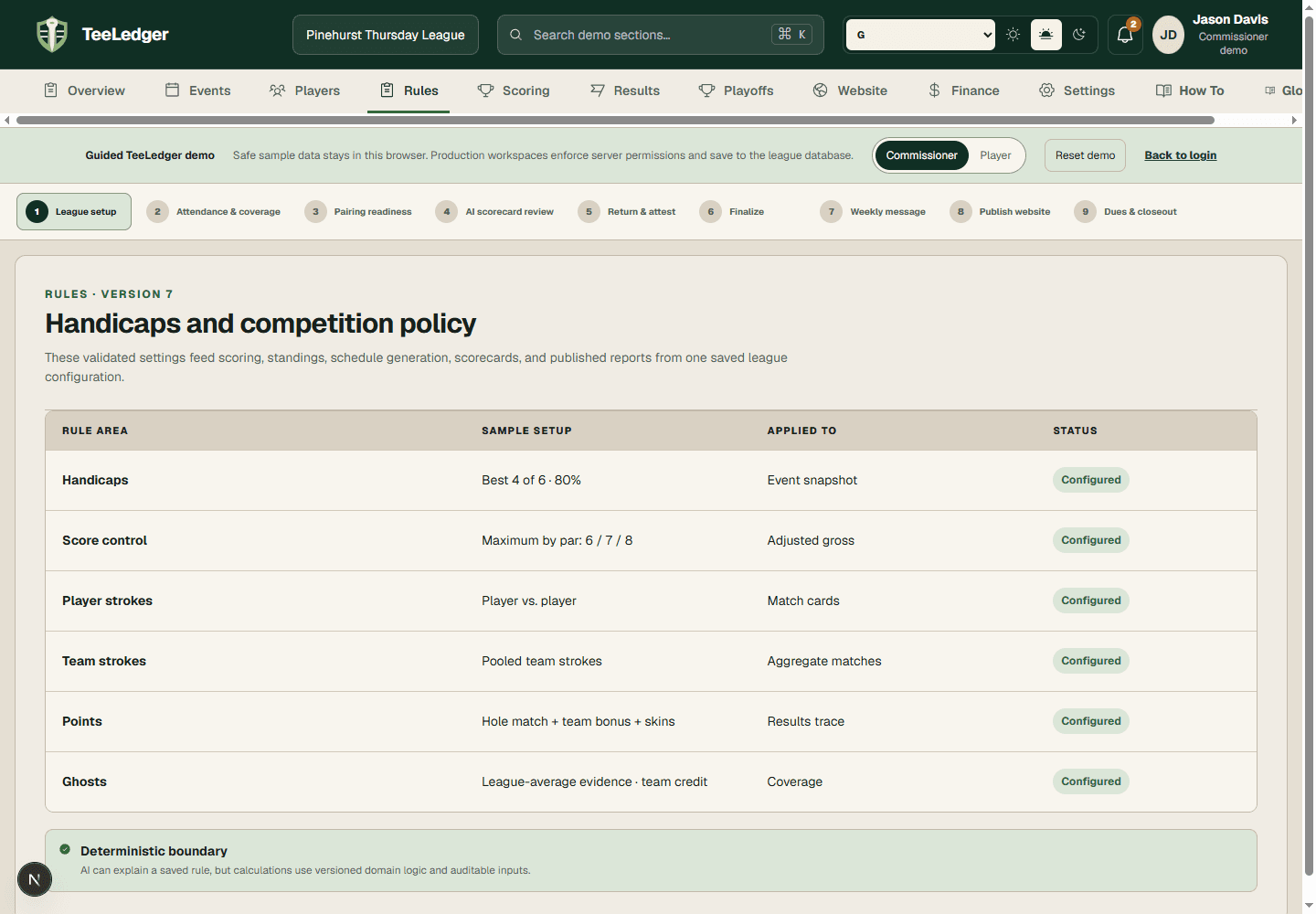Image resolution: width=1316 pixels, height=914 pixels.
Task: Open the JD user avatar
Action: tap(1168, 35)
